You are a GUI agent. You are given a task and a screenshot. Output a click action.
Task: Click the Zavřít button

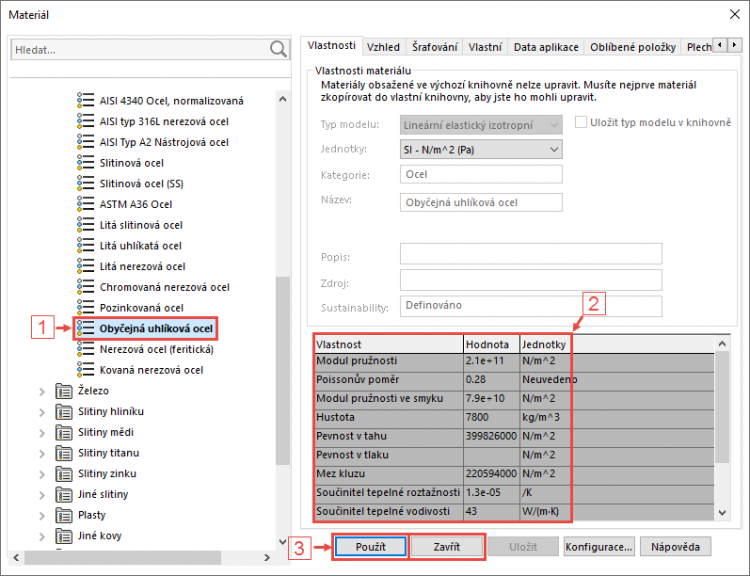(447, 547)
